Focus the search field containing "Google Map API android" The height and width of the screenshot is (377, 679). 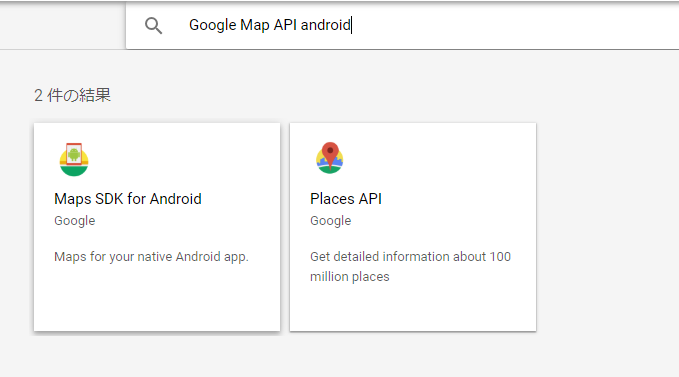[402, 26]
